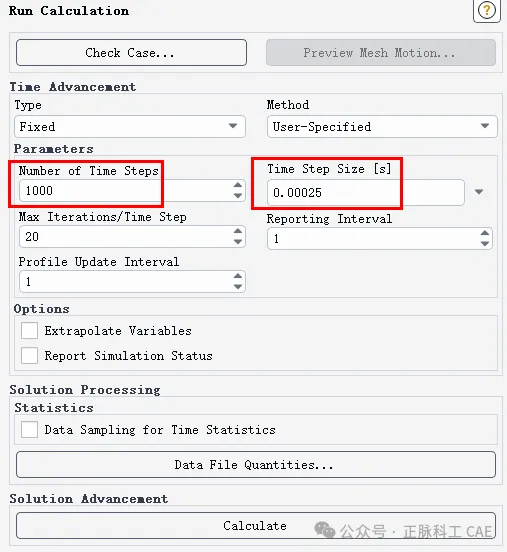Increment Max Iterations/Time Step value

[238, 231]
